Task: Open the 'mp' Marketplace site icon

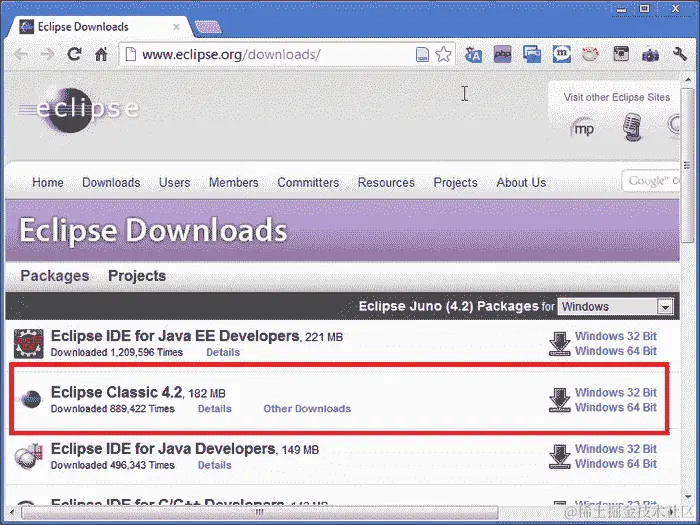Action: pyautogui.click(x=583, y=129)
